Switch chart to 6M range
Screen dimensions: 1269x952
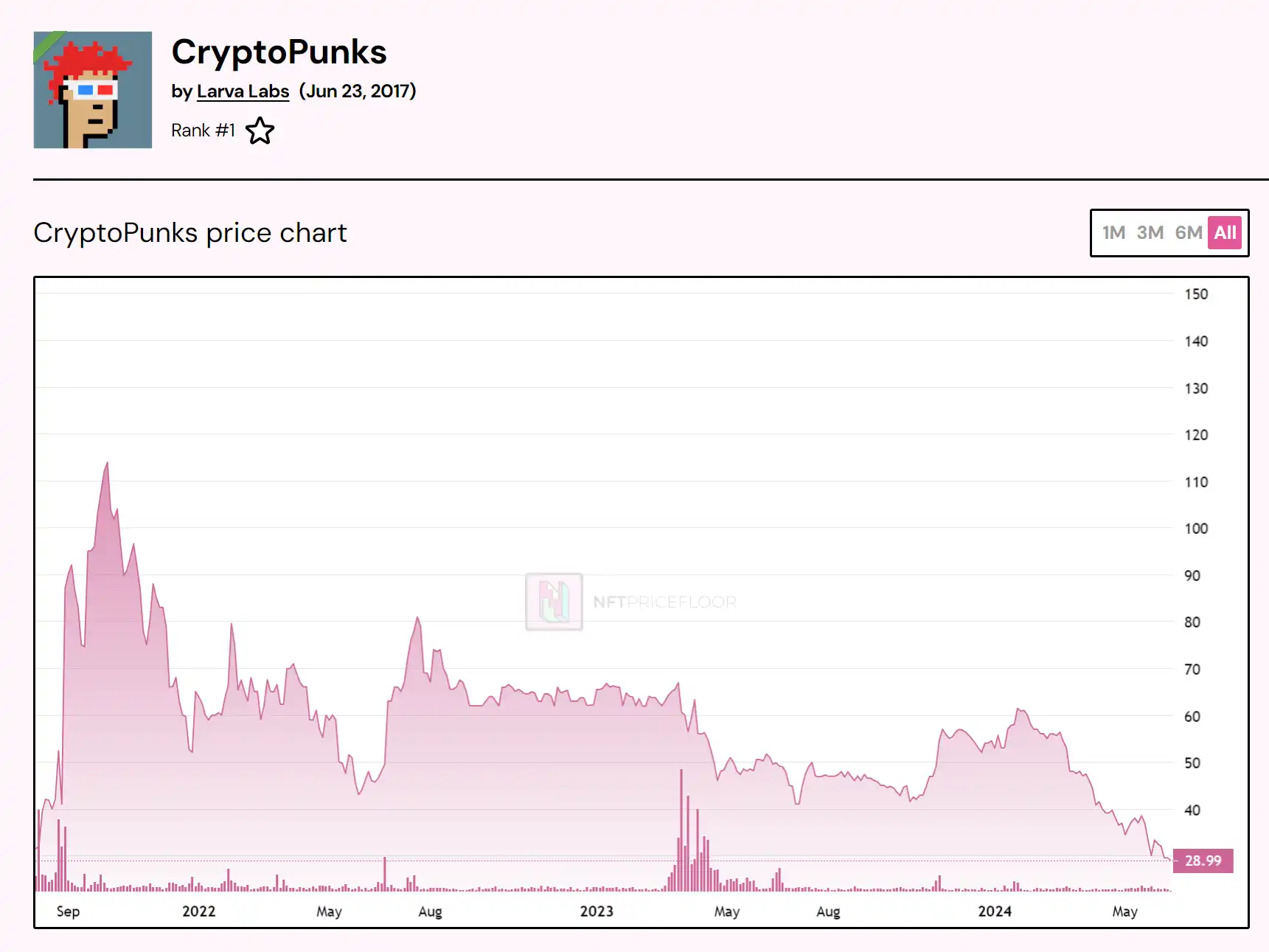point(1188,233)
